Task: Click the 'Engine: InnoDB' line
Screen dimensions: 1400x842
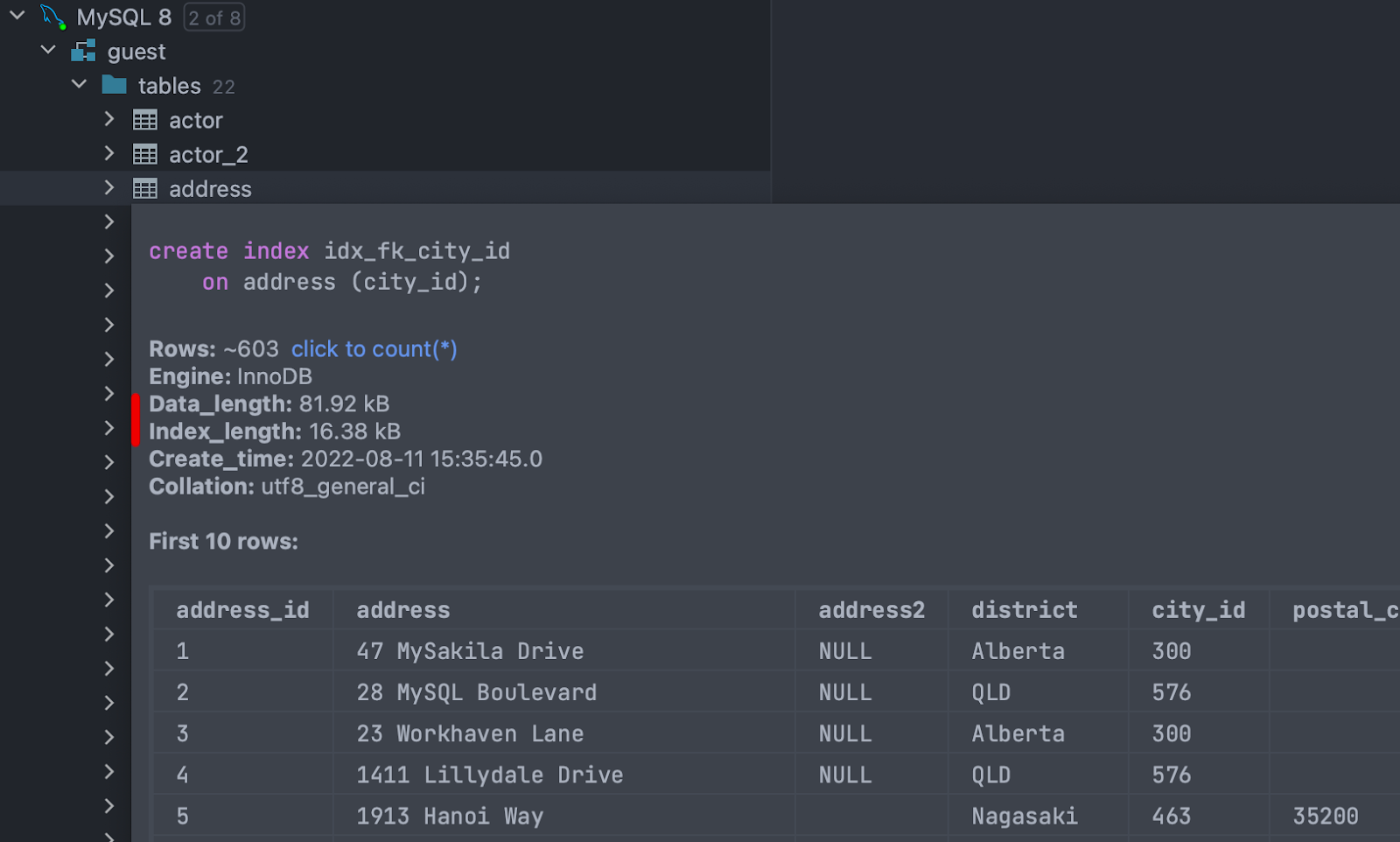Action: coord(230,376)
